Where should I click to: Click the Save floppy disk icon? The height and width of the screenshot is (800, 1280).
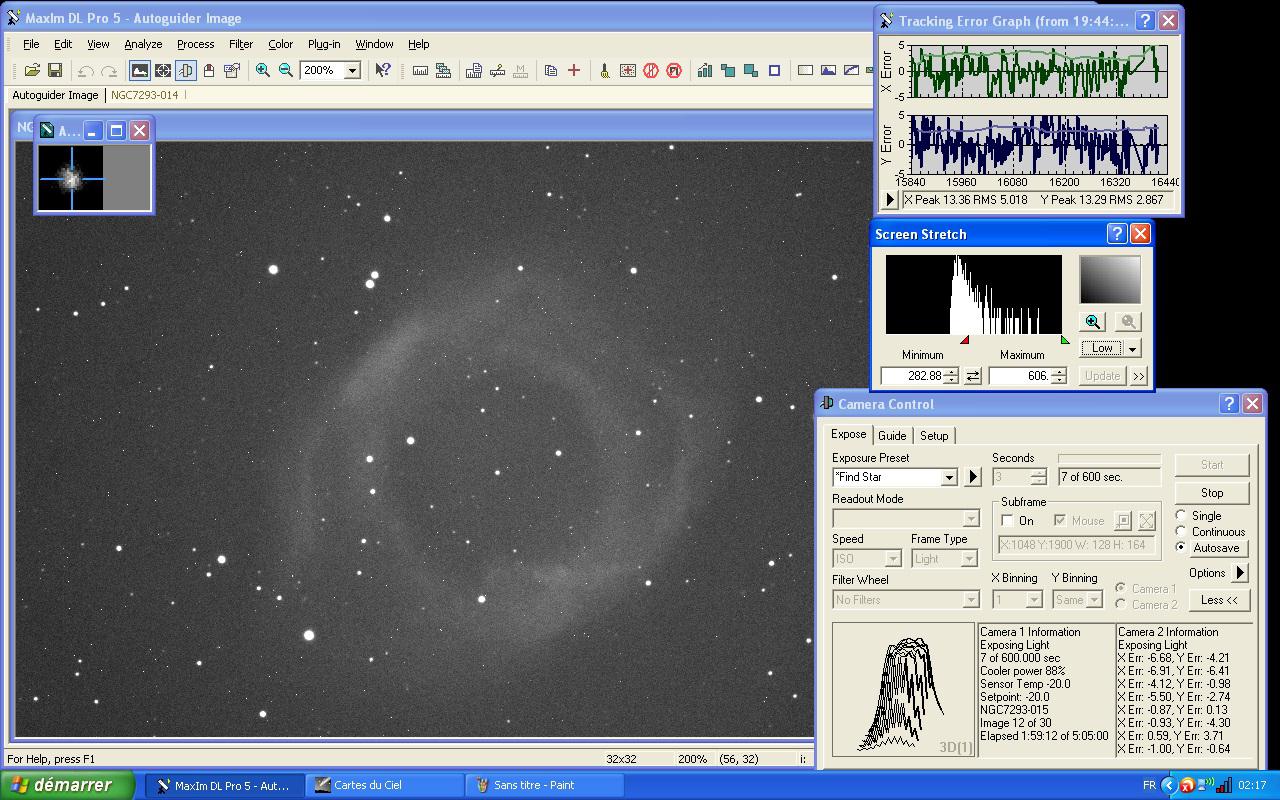point(55,71)
